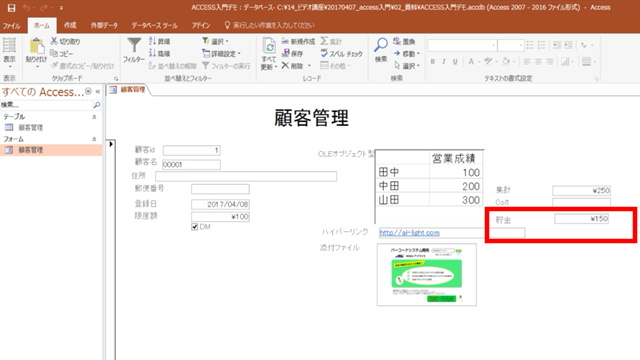The height and width of the screenshot is (360, 640).
Task: Click 集計 totals command
Action: tap(331, 41)
